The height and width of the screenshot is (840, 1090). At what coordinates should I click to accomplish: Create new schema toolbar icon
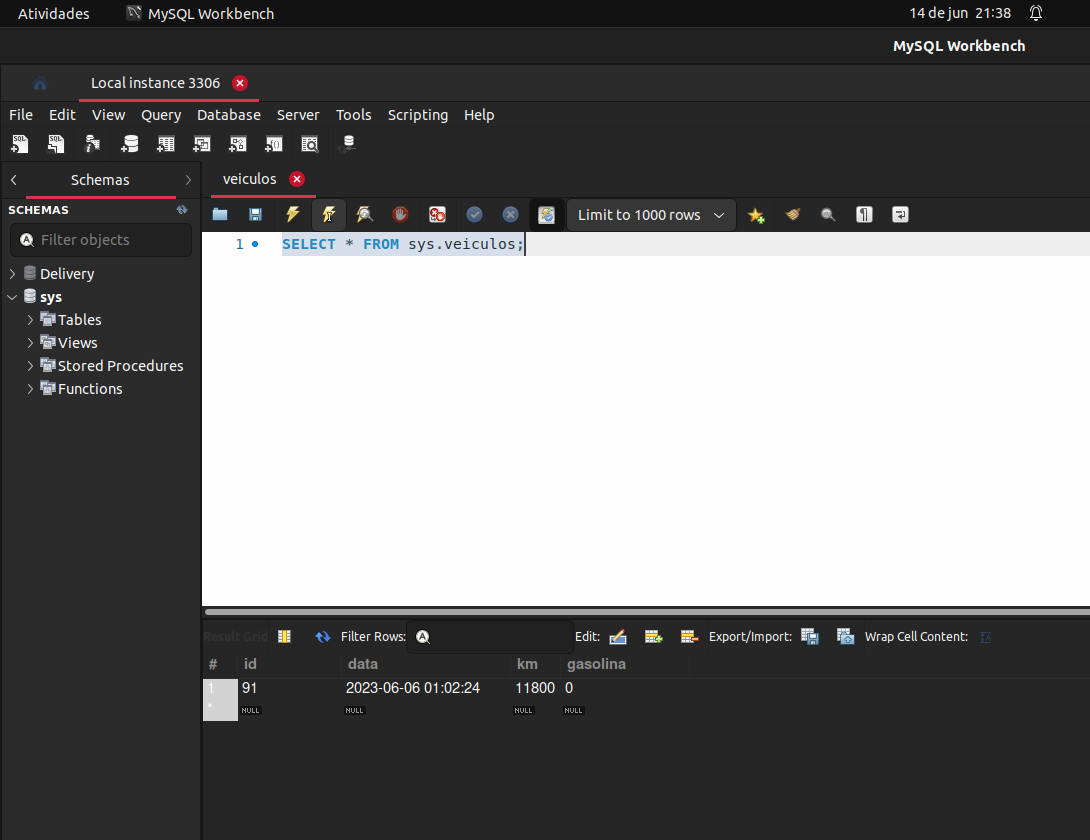129,144
